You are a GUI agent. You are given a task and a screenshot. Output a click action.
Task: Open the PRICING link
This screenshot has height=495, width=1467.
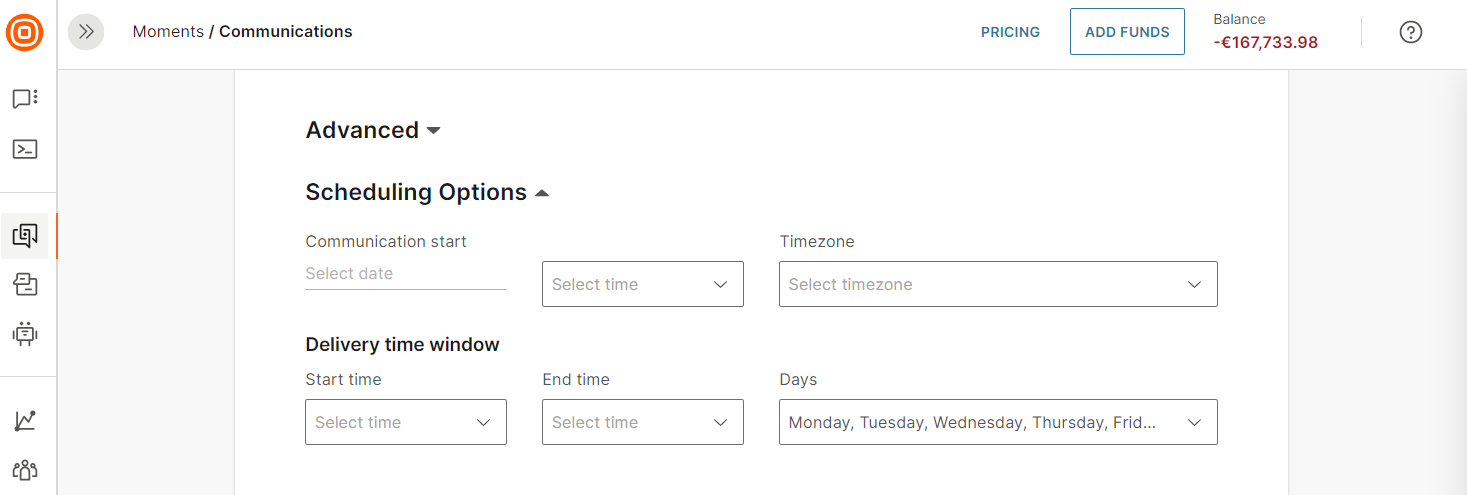[x=1010, y=32]
